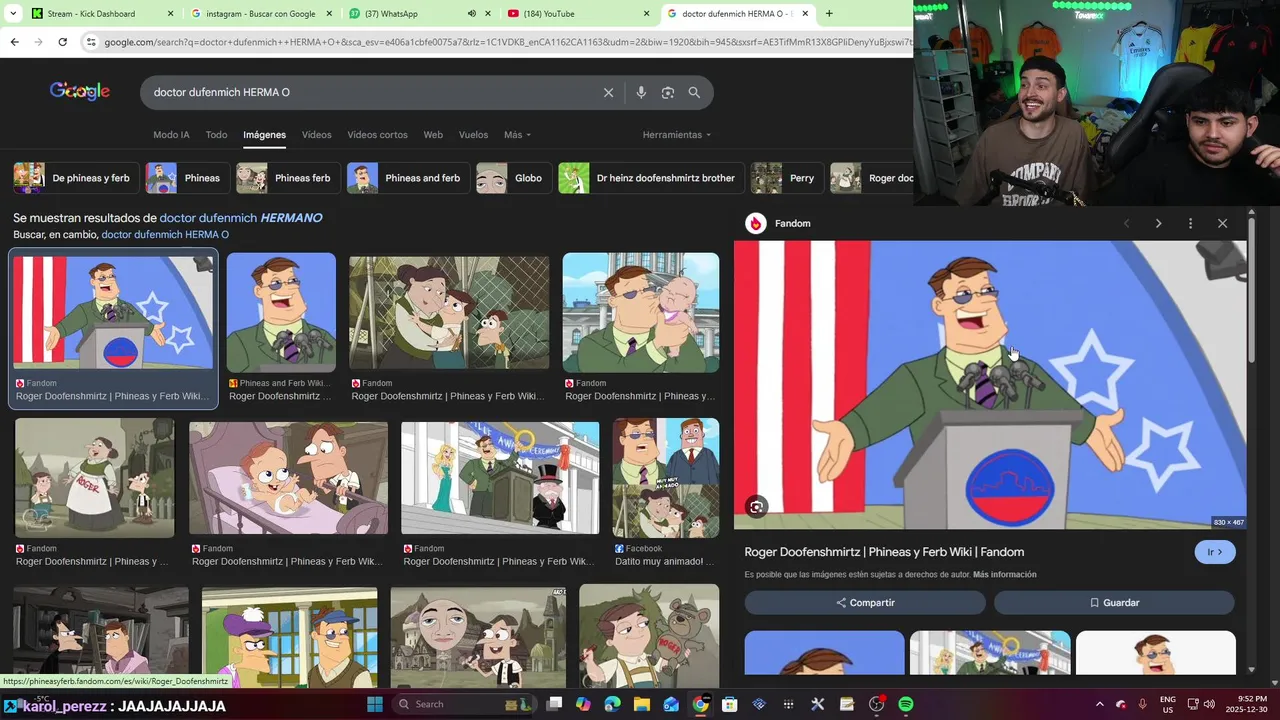Reload the current page
The width and height of the screenshot is (1280, 720).
[x=62, y=42]
